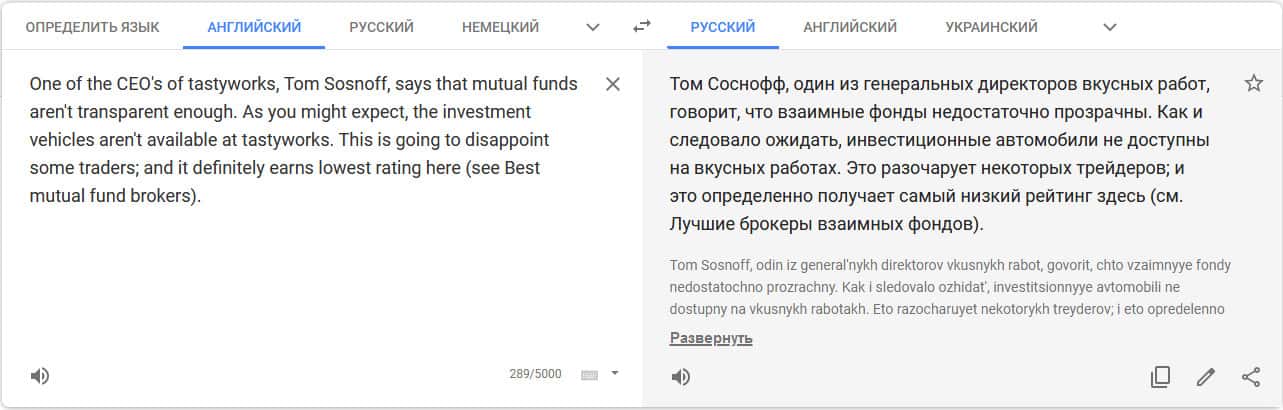
Task: Open keyboard input options dropdown arrow
Action: click(x=615, y=373)
